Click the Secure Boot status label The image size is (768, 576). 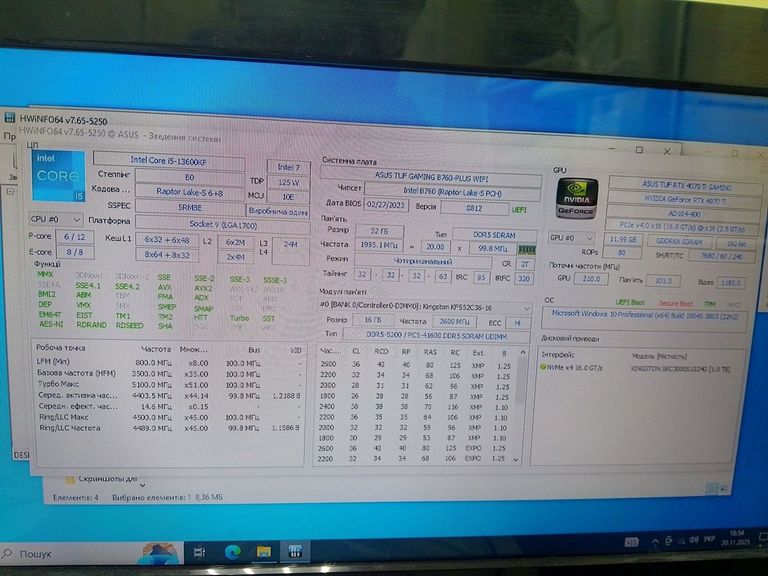[675, 303]
